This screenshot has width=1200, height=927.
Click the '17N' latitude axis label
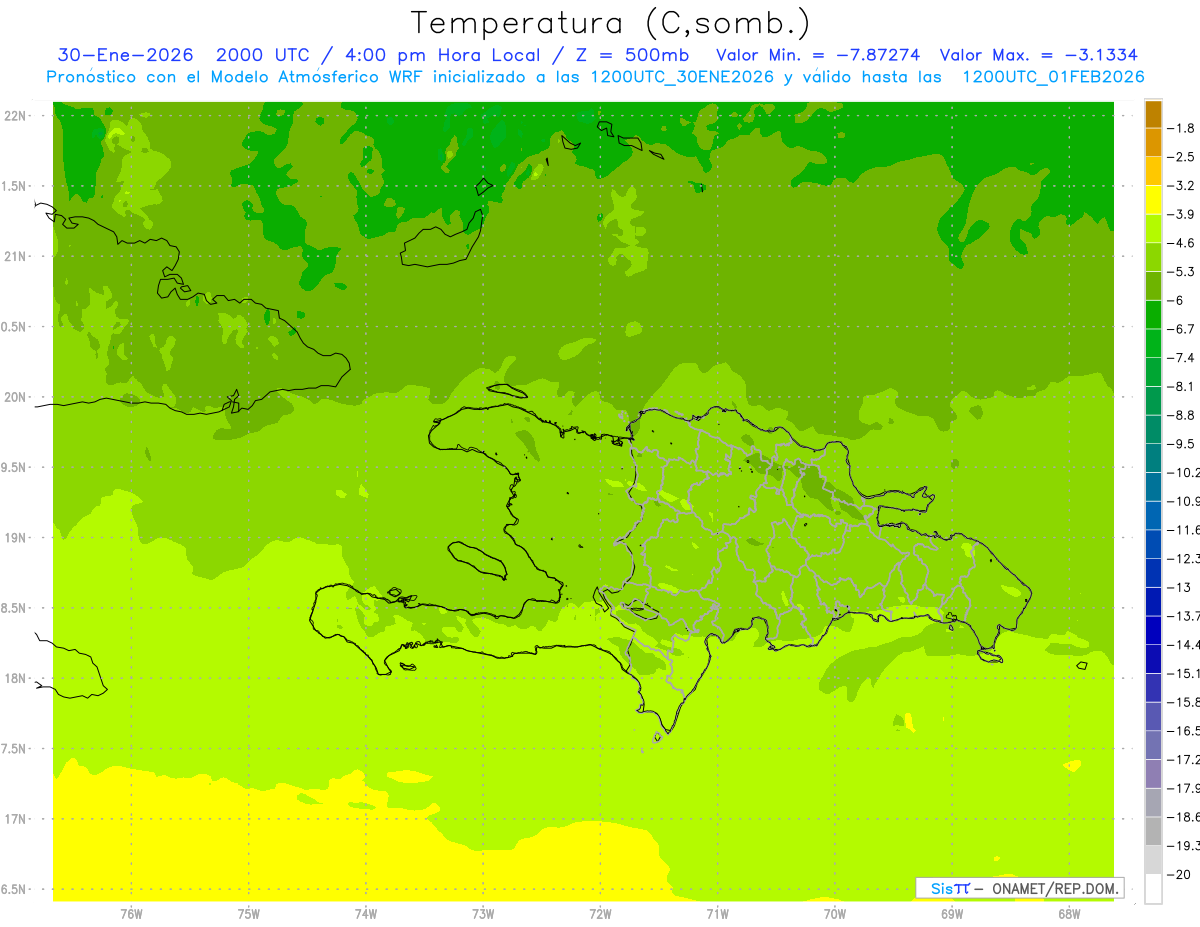click(16, 819)
